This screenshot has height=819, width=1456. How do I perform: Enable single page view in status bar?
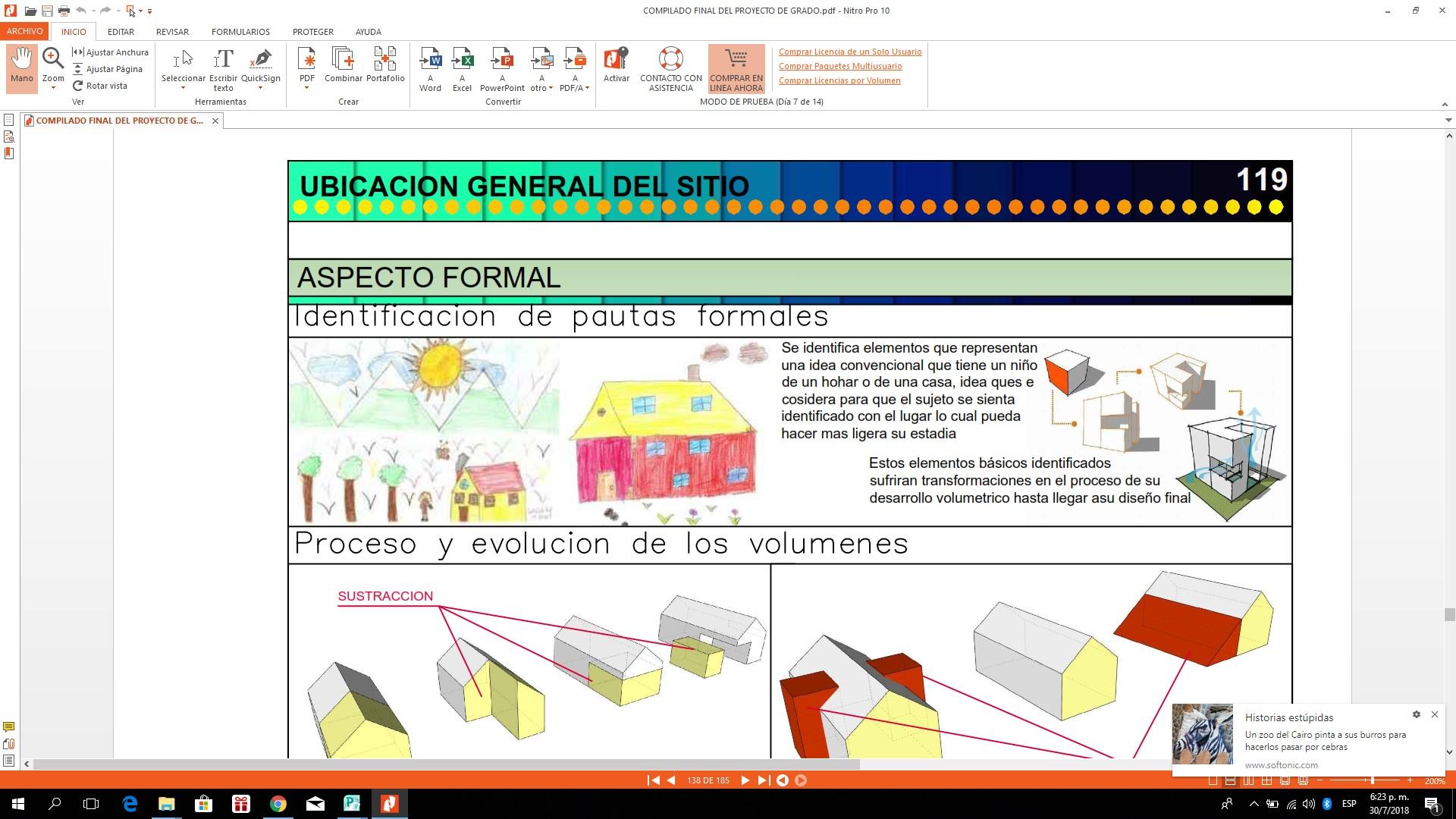point(1213,780)
